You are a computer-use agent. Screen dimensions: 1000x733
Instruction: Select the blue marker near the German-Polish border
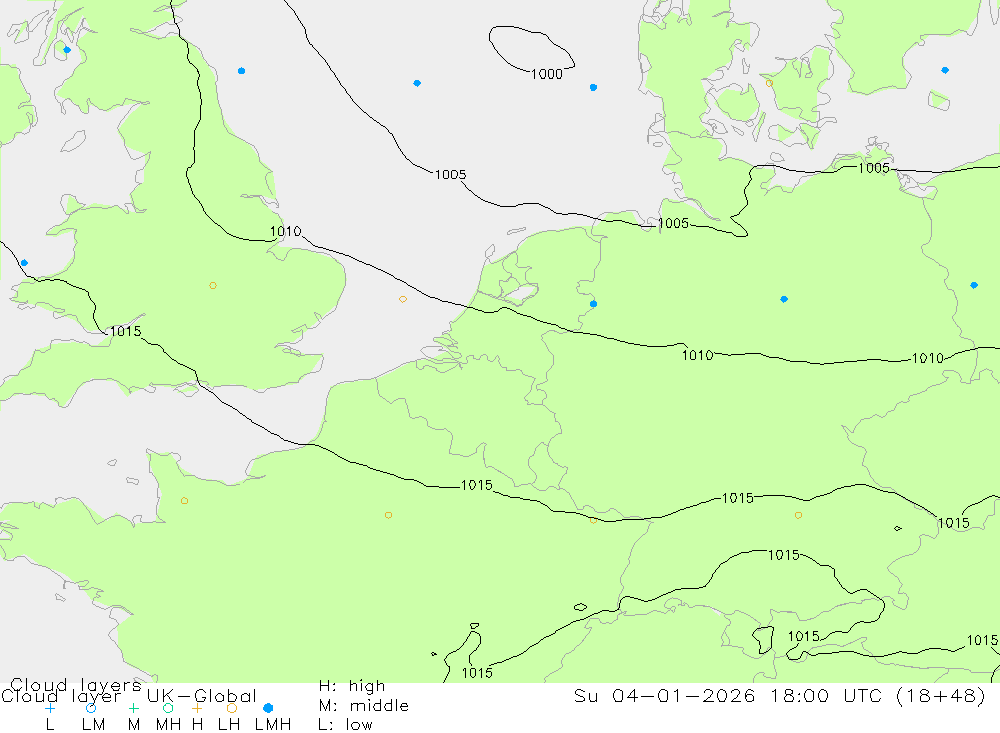coord(973,285)
